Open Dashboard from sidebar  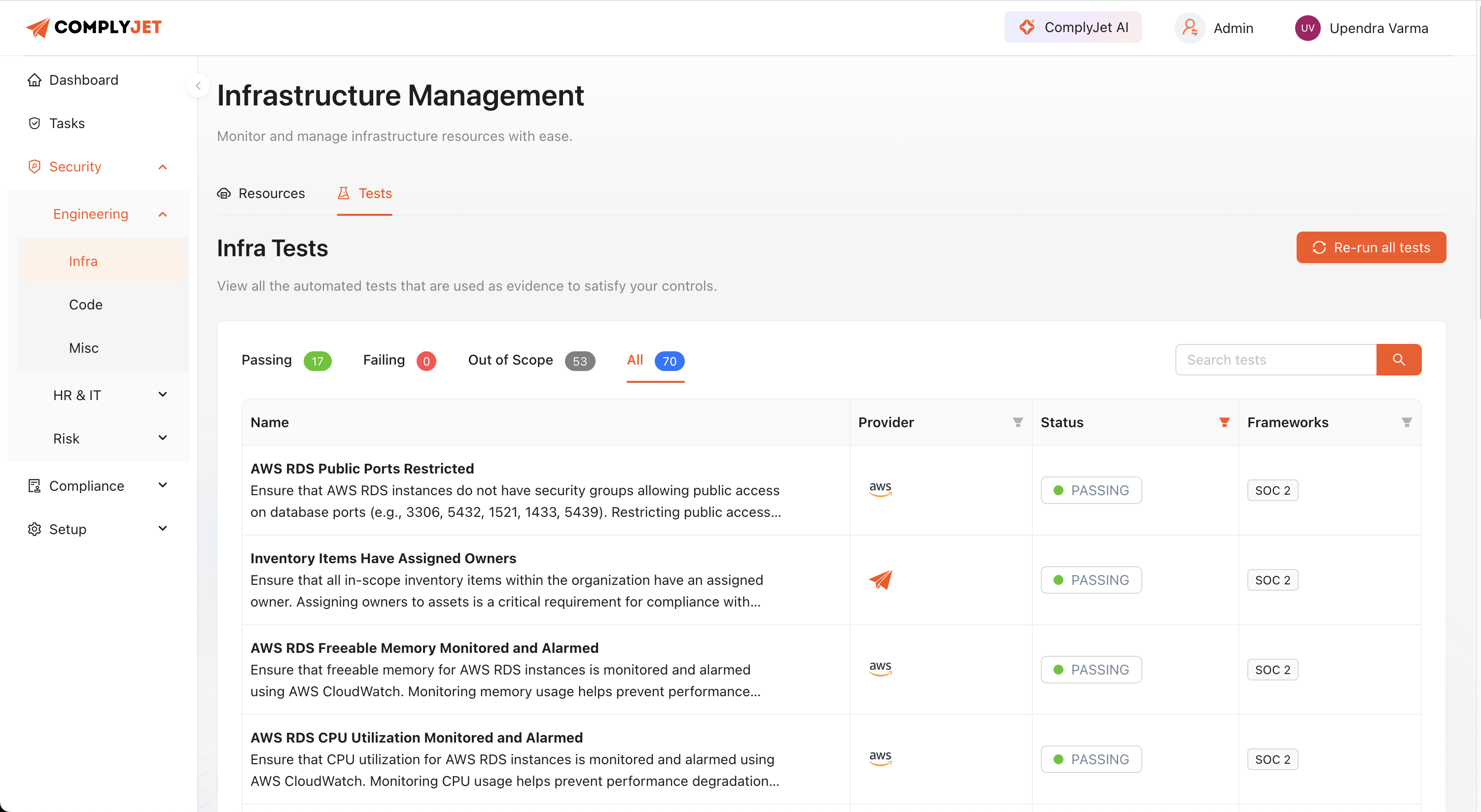tap(83, 80)
